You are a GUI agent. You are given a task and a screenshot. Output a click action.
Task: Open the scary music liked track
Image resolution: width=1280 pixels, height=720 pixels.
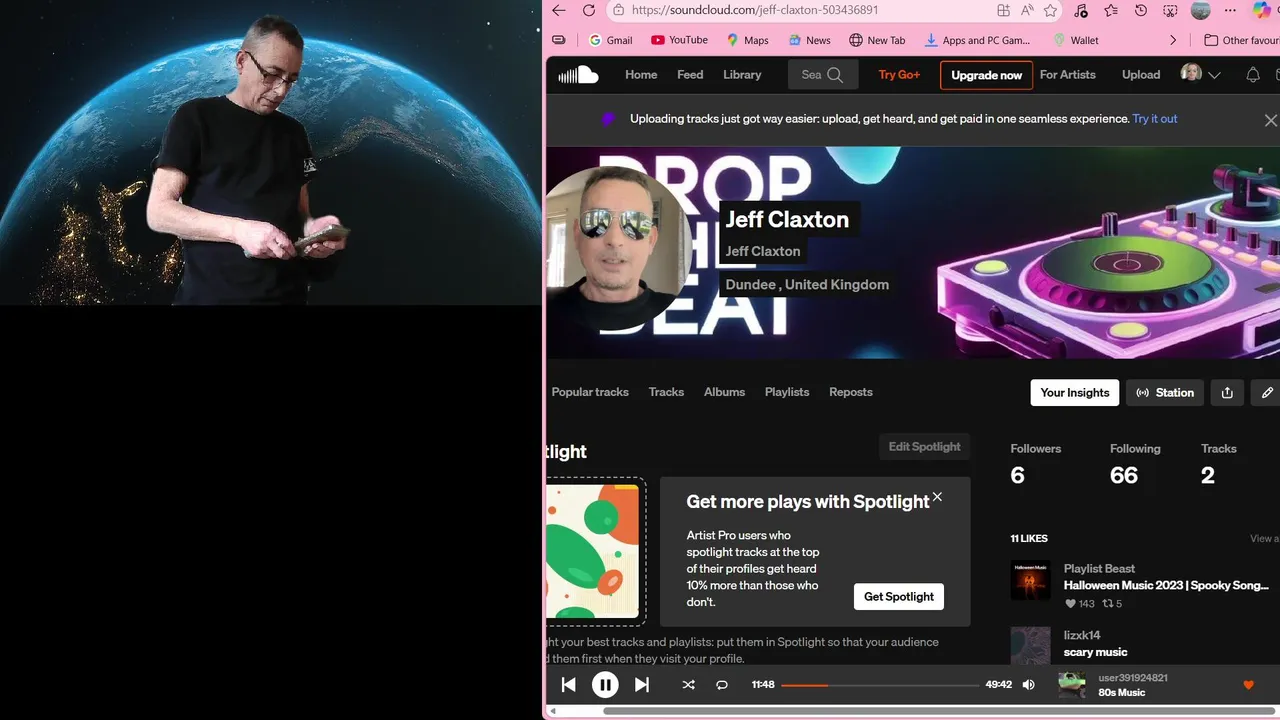(1096, 652)
